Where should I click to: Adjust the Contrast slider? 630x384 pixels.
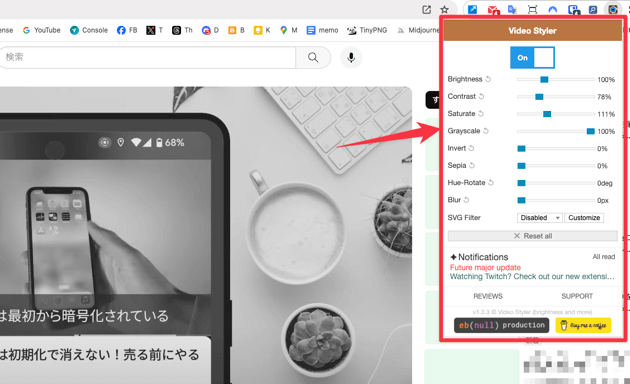(x=556, y=97)
